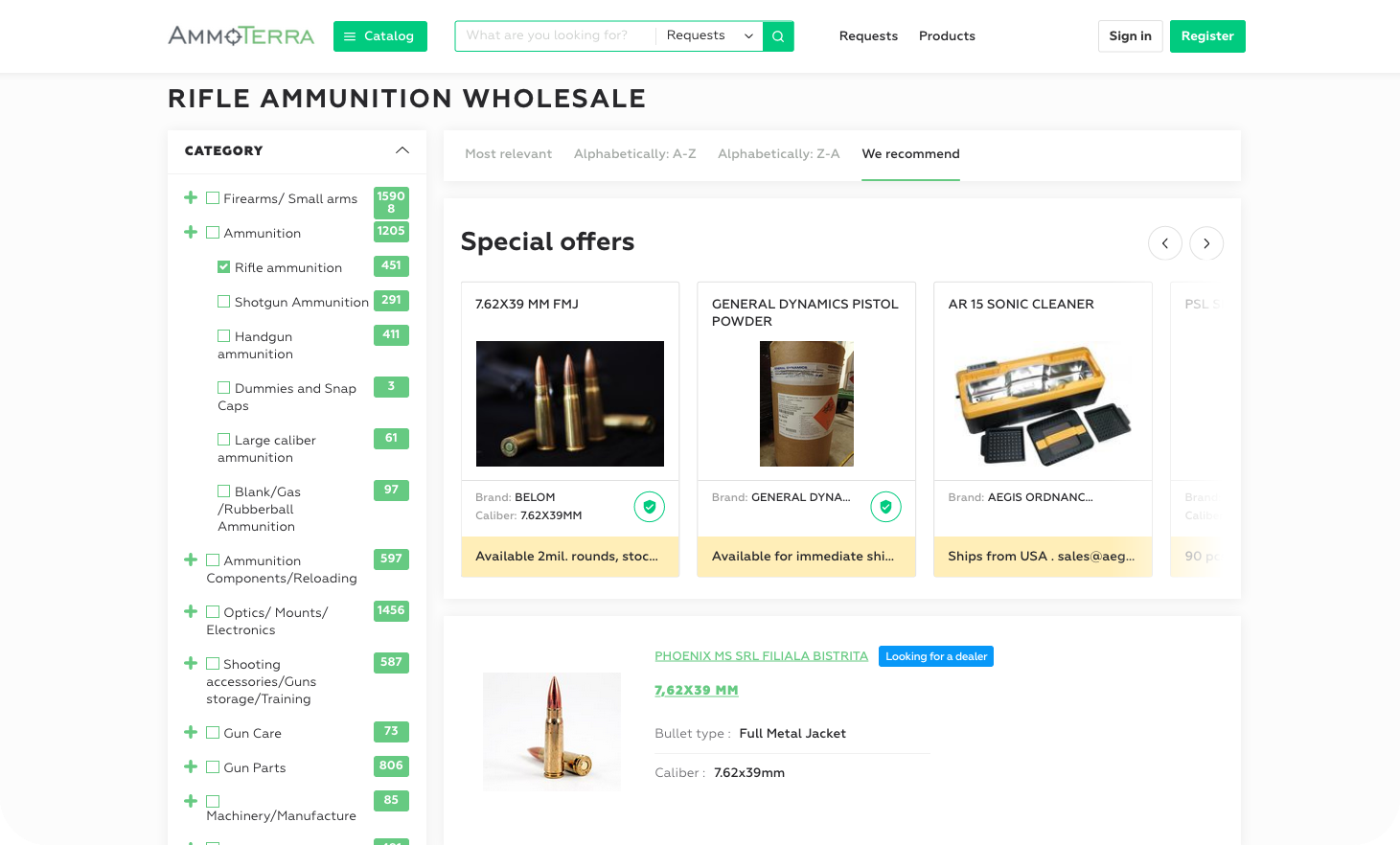Open the General Dynamics pistol powder image
The image size is (1400, 845).
coord(807,403)
